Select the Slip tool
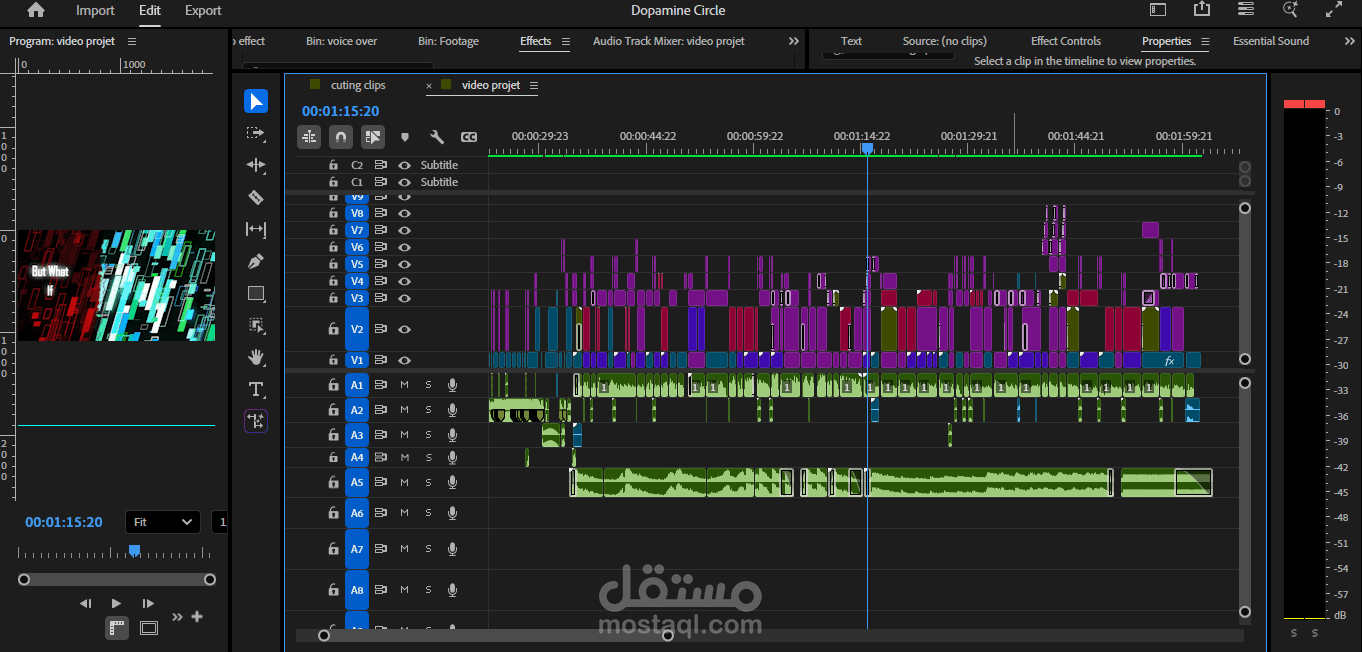The height and width of the screenshot is (652, 1362). [x=256, y=229]
